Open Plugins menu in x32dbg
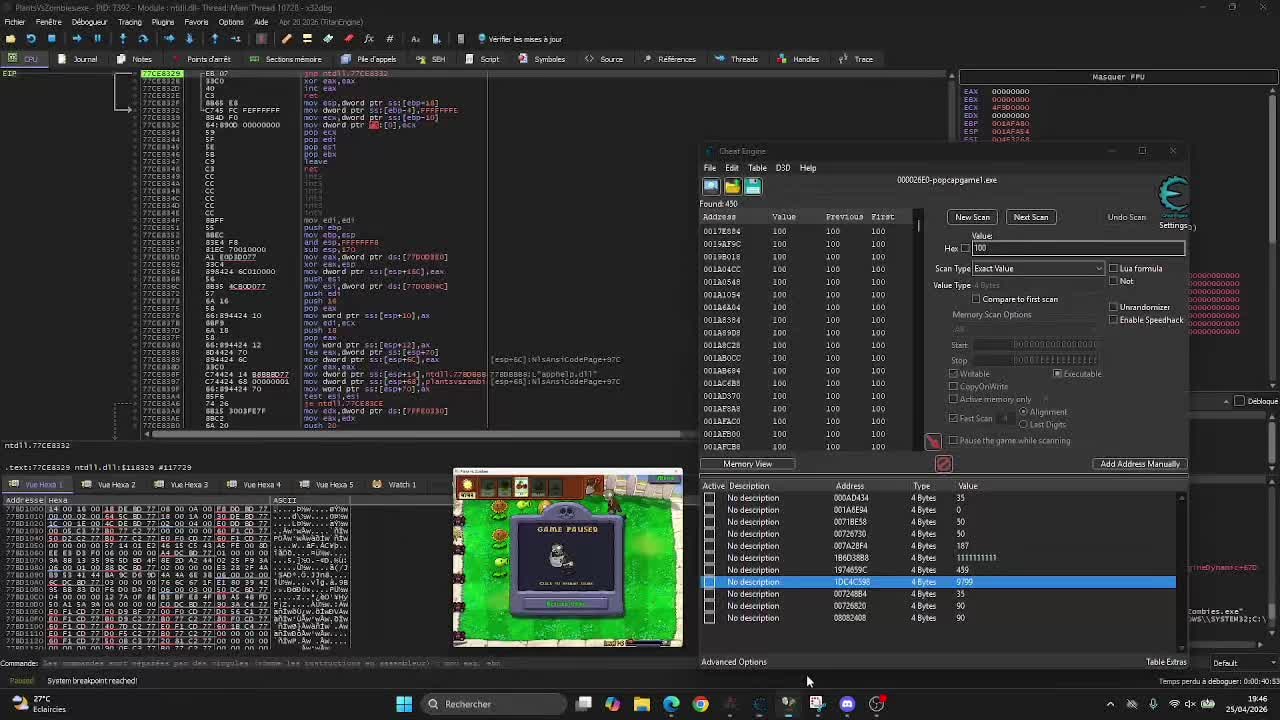Image resolution: width=1280 pixels, height=720 pixels. click(162, 22)
